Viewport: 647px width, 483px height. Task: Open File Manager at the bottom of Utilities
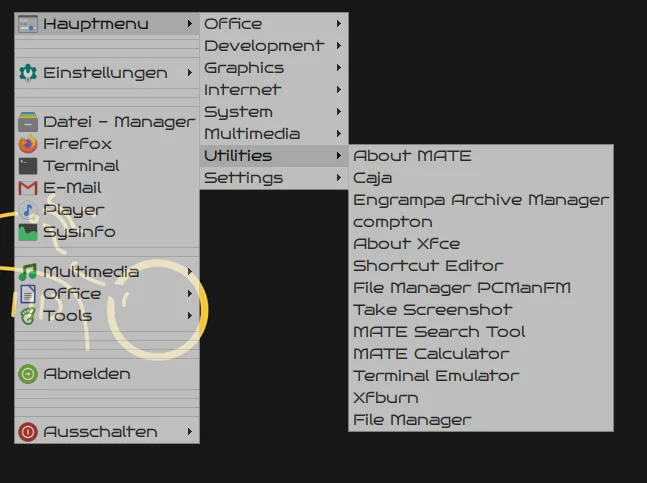click(x=481, y=420)
